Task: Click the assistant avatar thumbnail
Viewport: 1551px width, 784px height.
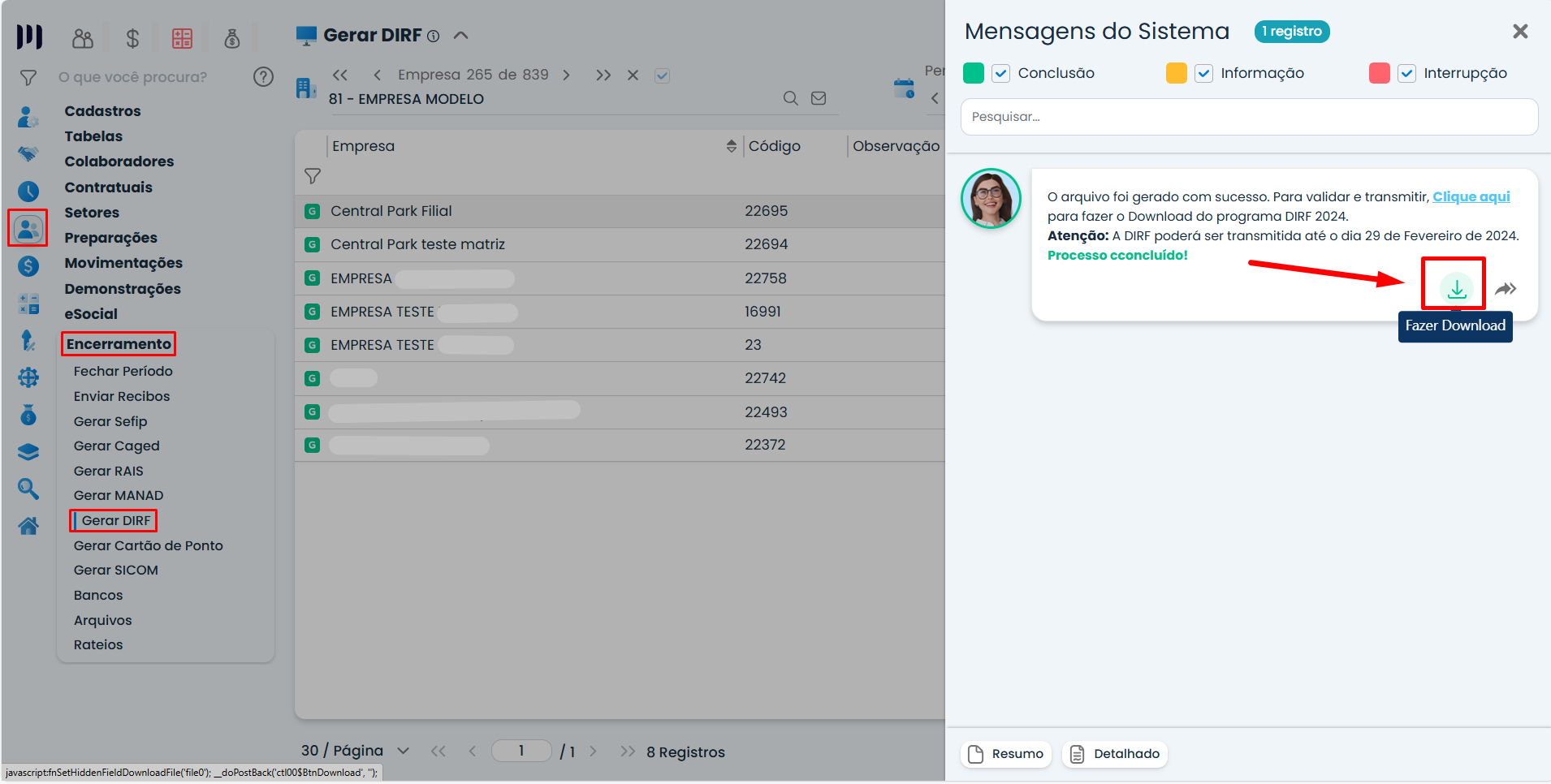Action: point(991,199)
